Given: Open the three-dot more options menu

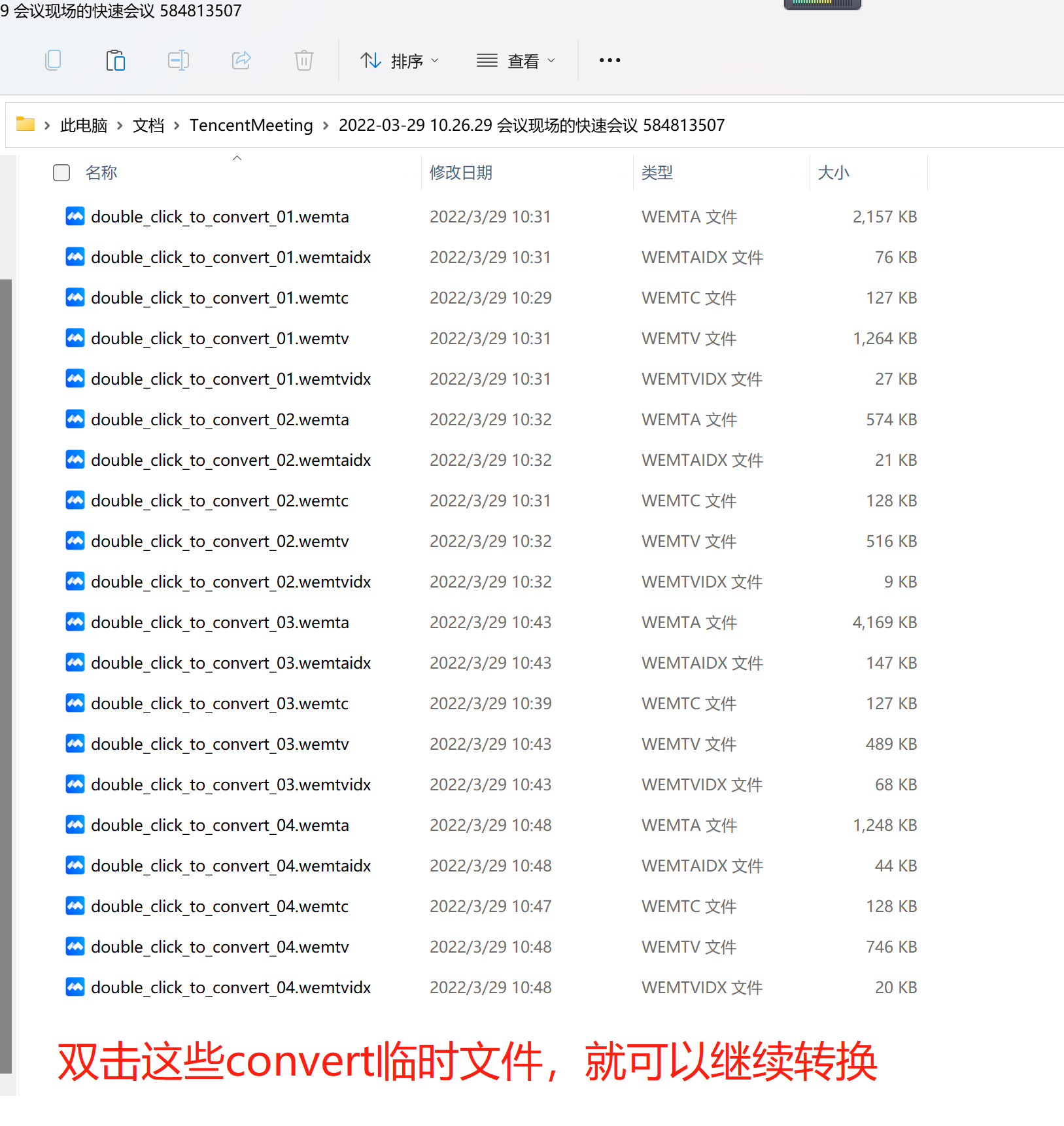Looking at the screenshot, I should pyautogui.click(x=609, y=60).
